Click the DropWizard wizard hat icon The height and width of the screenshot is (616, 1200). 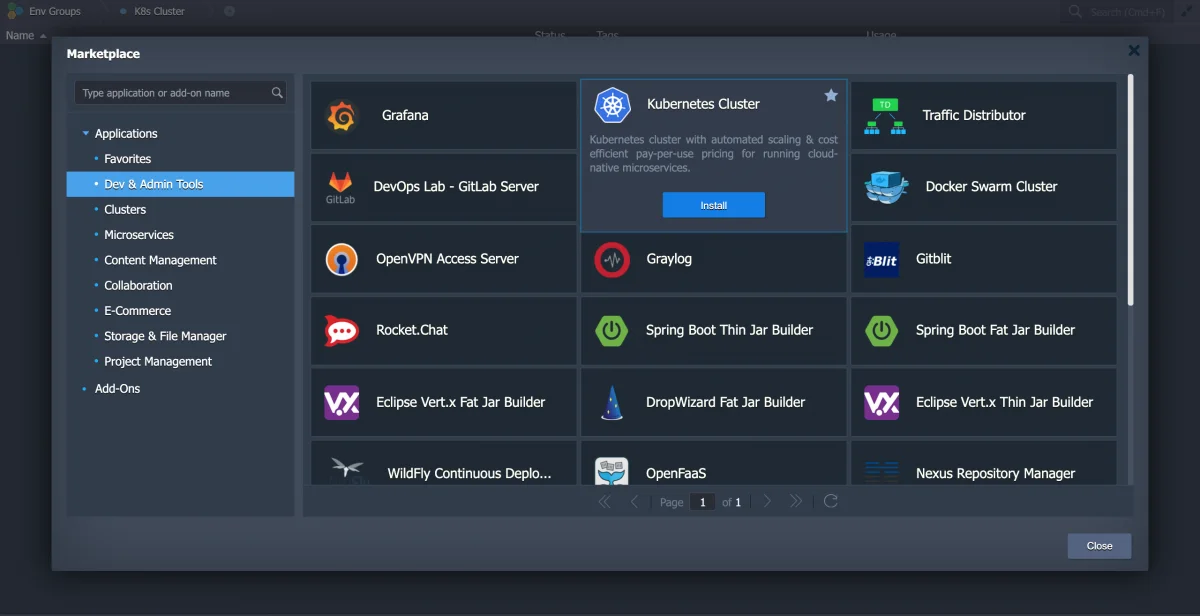[611, 403]
